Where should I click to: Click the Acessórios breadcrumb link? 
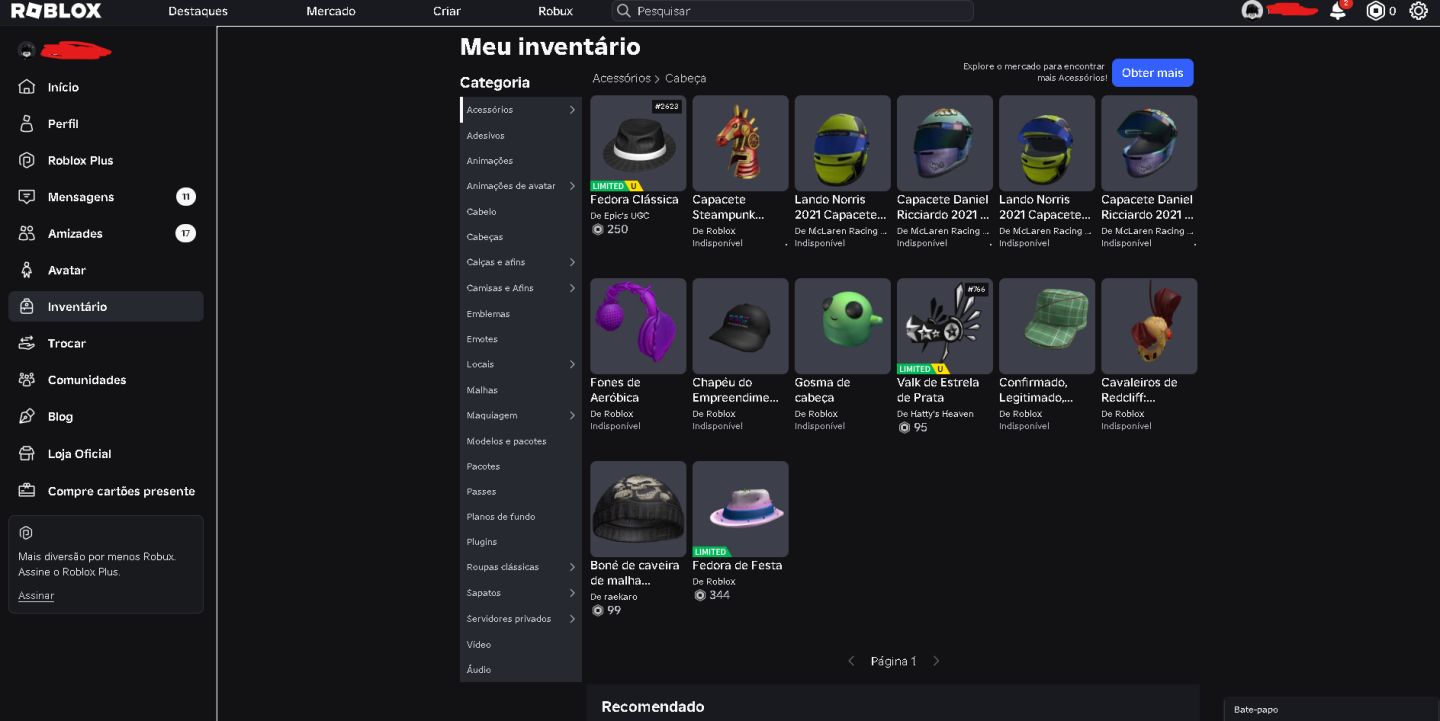pos(621,78)
